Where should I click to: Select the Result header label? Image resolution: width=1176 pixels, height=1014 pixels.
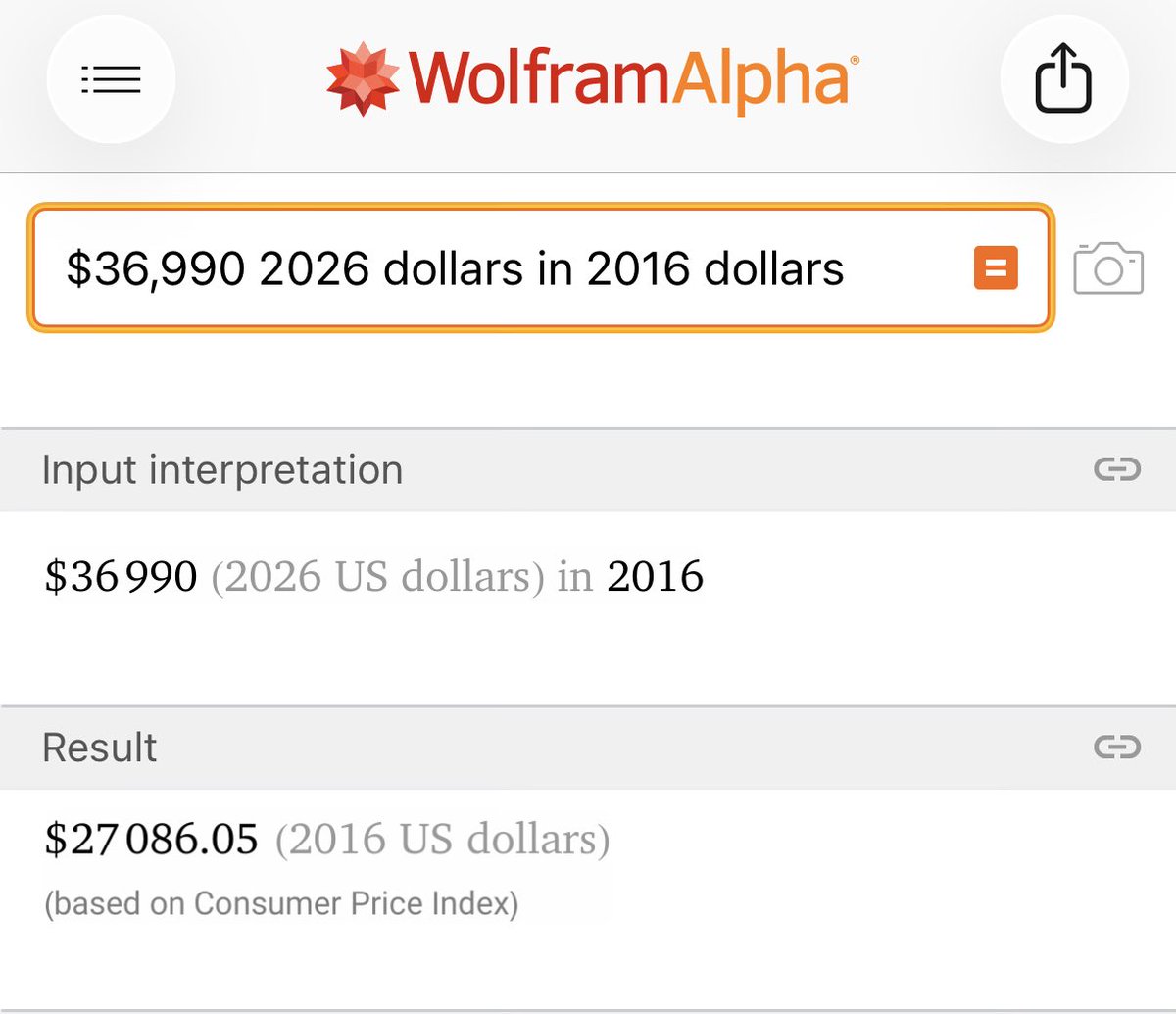[x=100, y=748]
